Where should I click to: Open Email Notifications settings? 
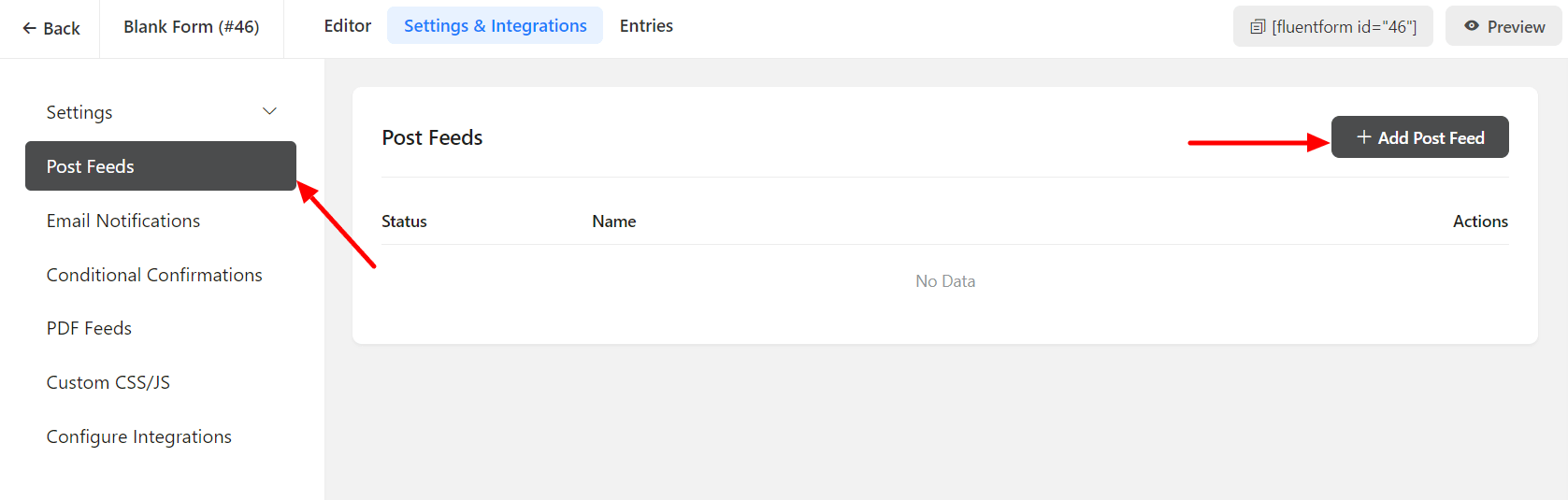pyautogui.click(x=123, y=221)
